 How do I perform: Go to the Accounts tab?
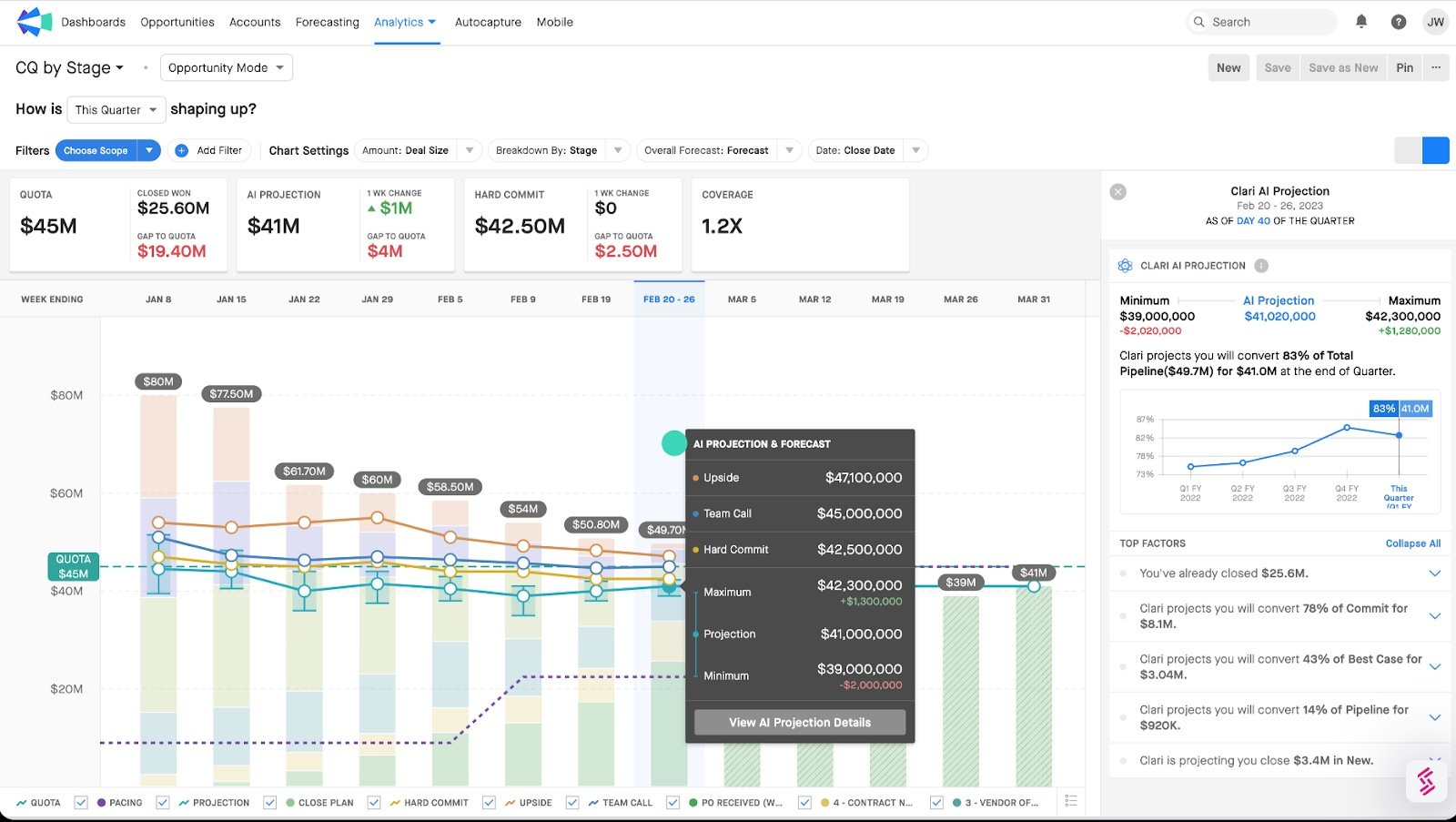coord(255,22)
